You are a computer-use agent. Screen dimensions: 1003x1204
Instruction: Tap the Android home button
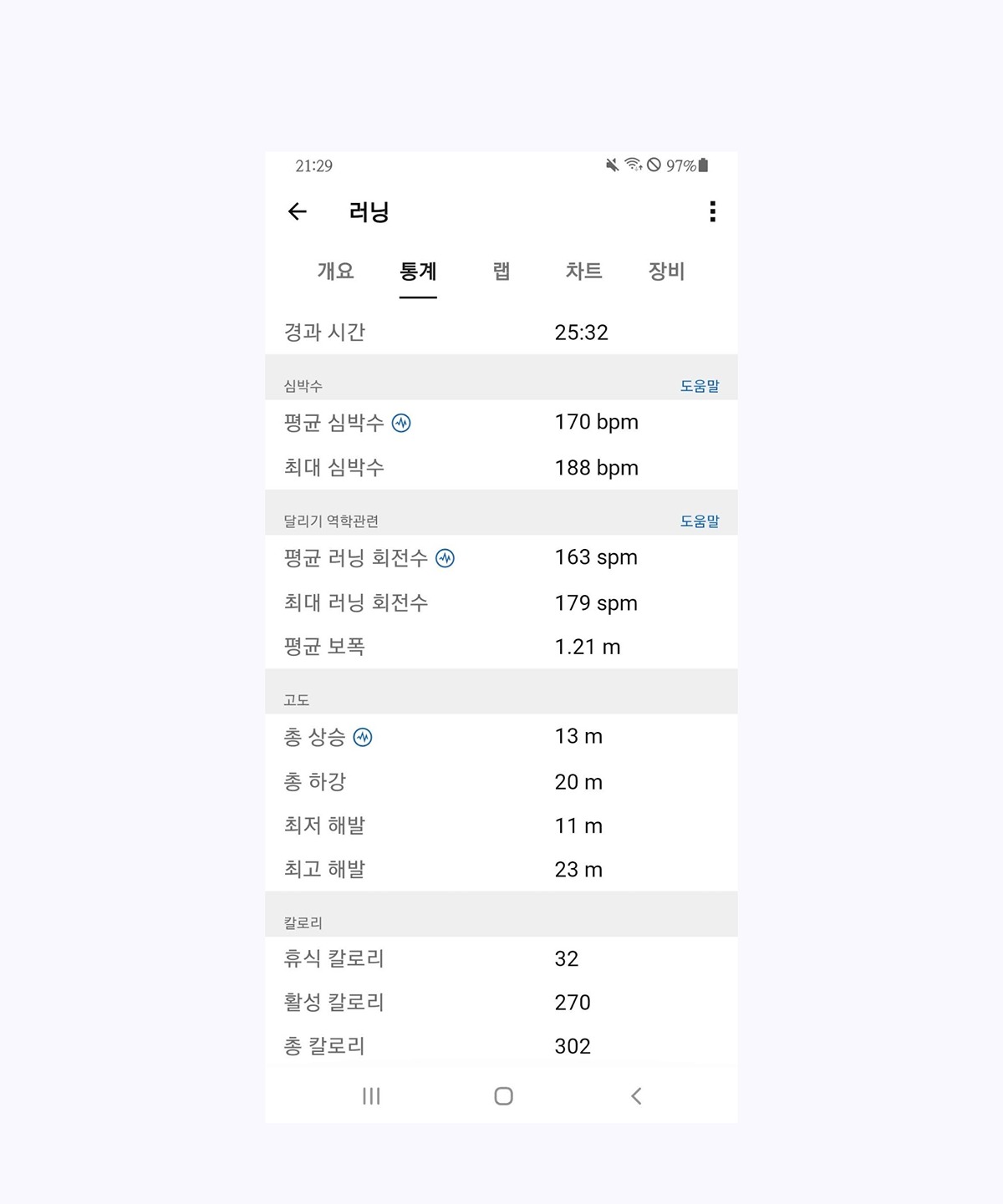[x=503, y=1096]
